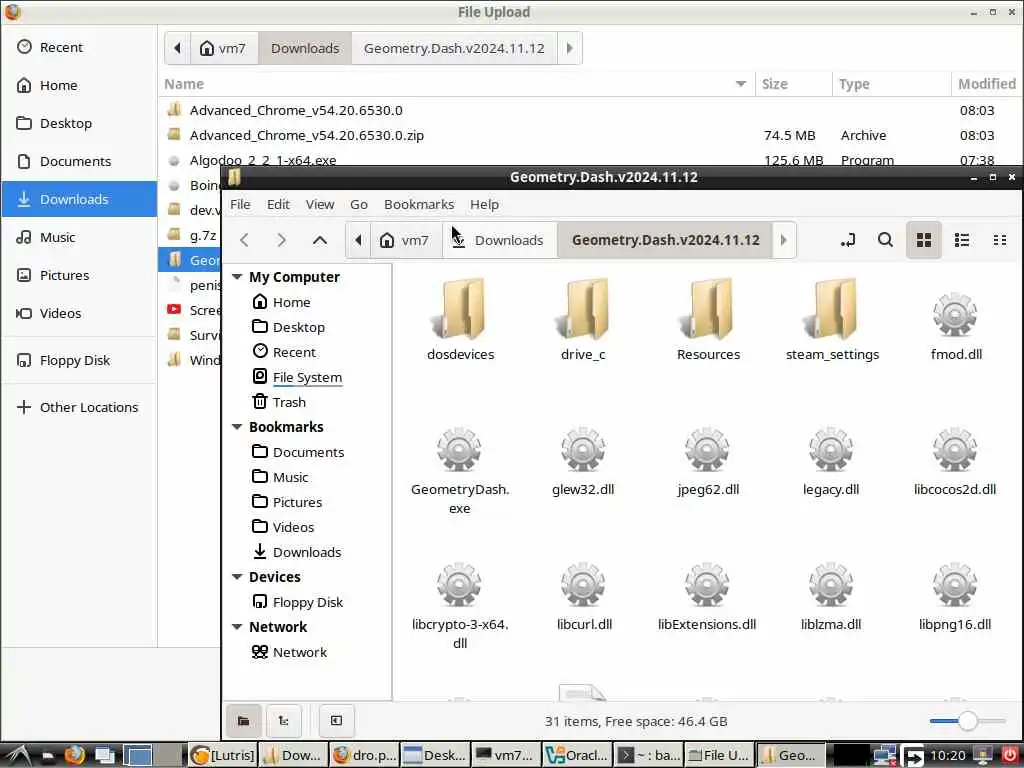Click Firefox launcher in taskbar
This screenshot has width=1024, height=768.
(74, 755)
